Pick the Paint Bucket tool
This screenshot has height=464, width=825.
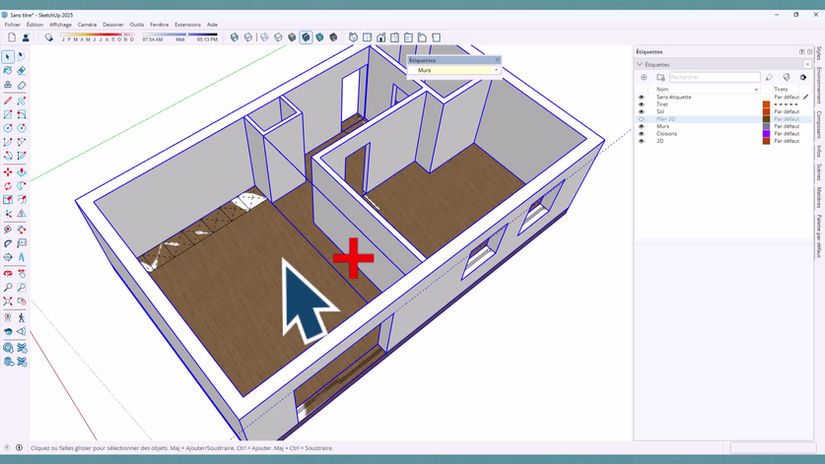[8, 70]
